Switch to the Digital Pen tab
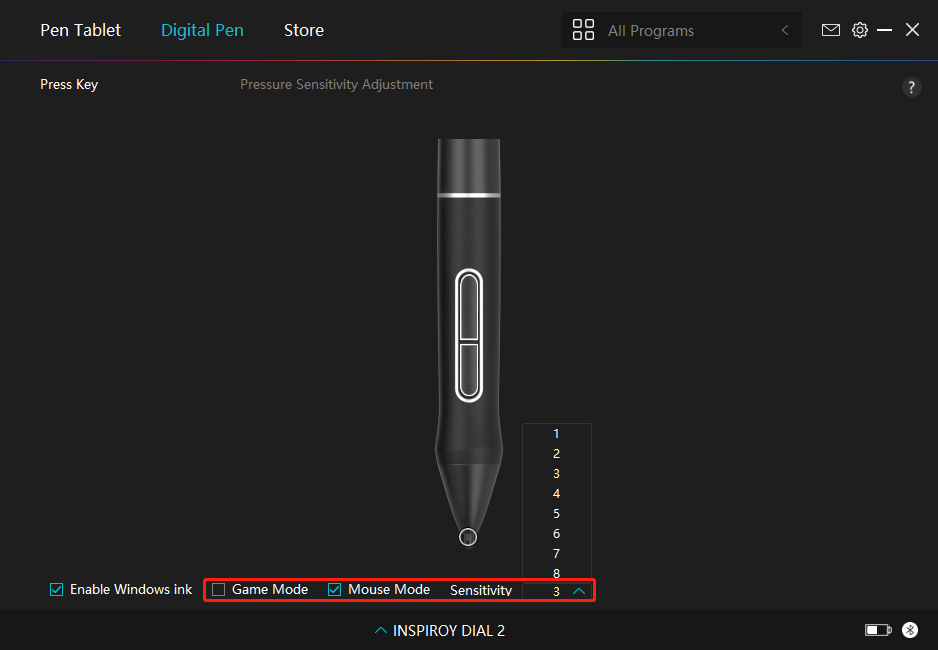The width and height of the screenshot is (938, 650). tap(202, 30)
